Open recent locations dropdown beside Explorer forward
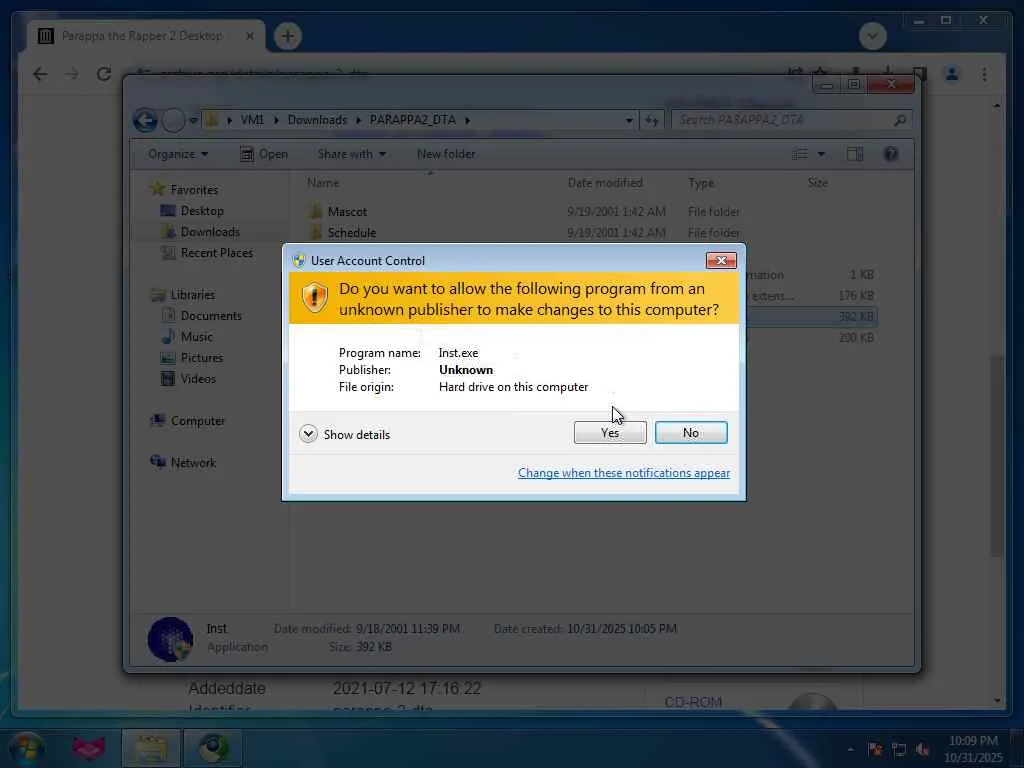Screen dimensions: 1024x768 click(193, 120)
